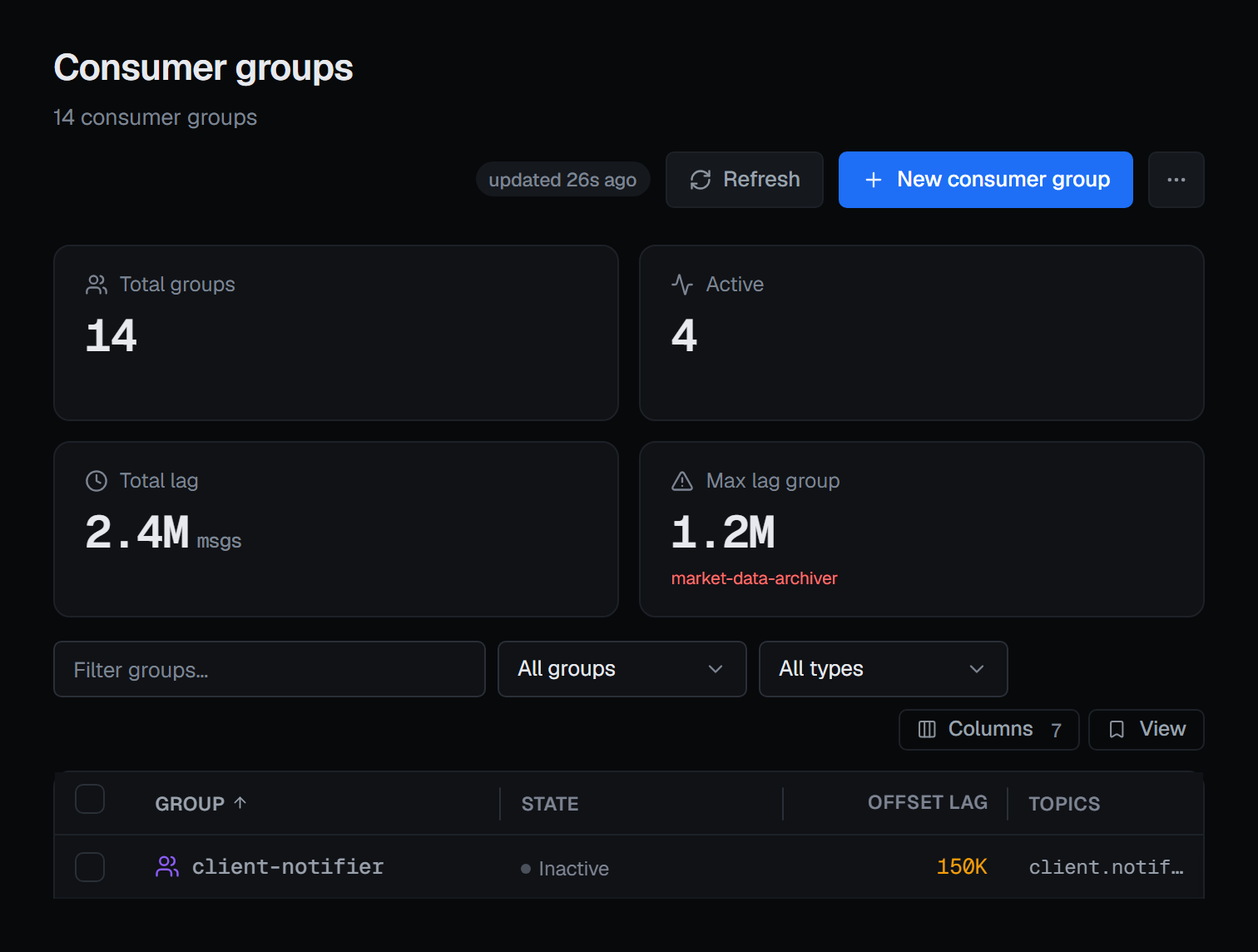Expand the All groups dropdown

622,669
